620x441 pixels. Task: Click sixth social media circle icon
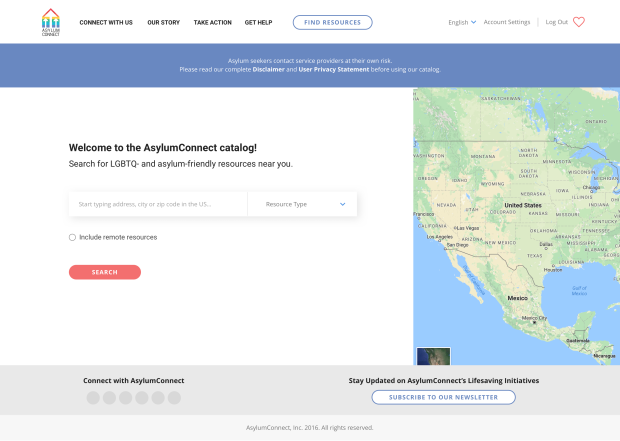(174, 398)
